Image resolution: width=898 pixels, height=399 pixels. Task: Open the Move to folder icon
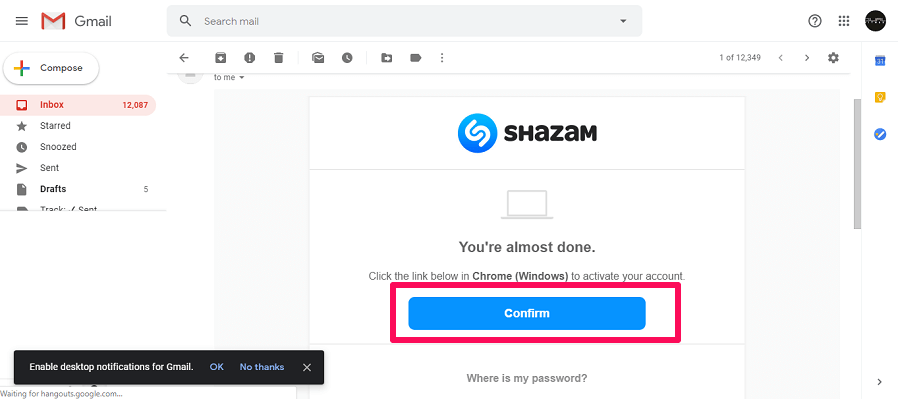pyautogui.click(x=387, y=58)
